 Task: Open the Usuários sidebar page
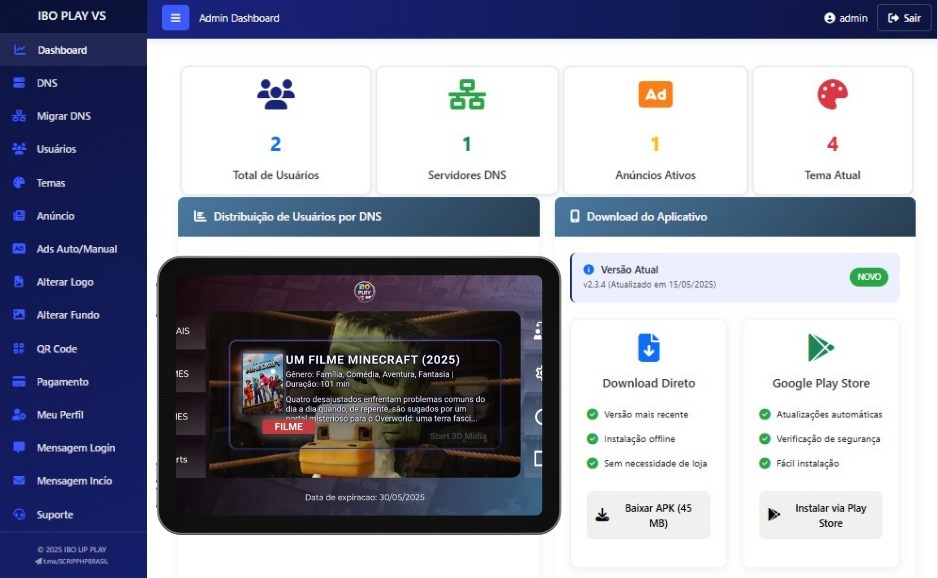[73, 149]
